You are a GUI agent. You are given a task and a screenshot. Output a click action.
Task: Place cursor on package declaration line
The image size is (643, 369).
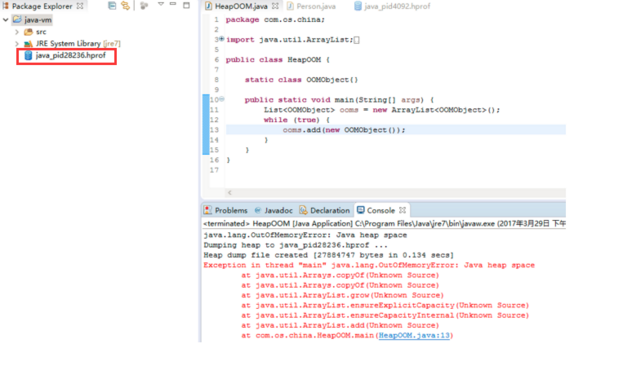[x=275, y=20]
